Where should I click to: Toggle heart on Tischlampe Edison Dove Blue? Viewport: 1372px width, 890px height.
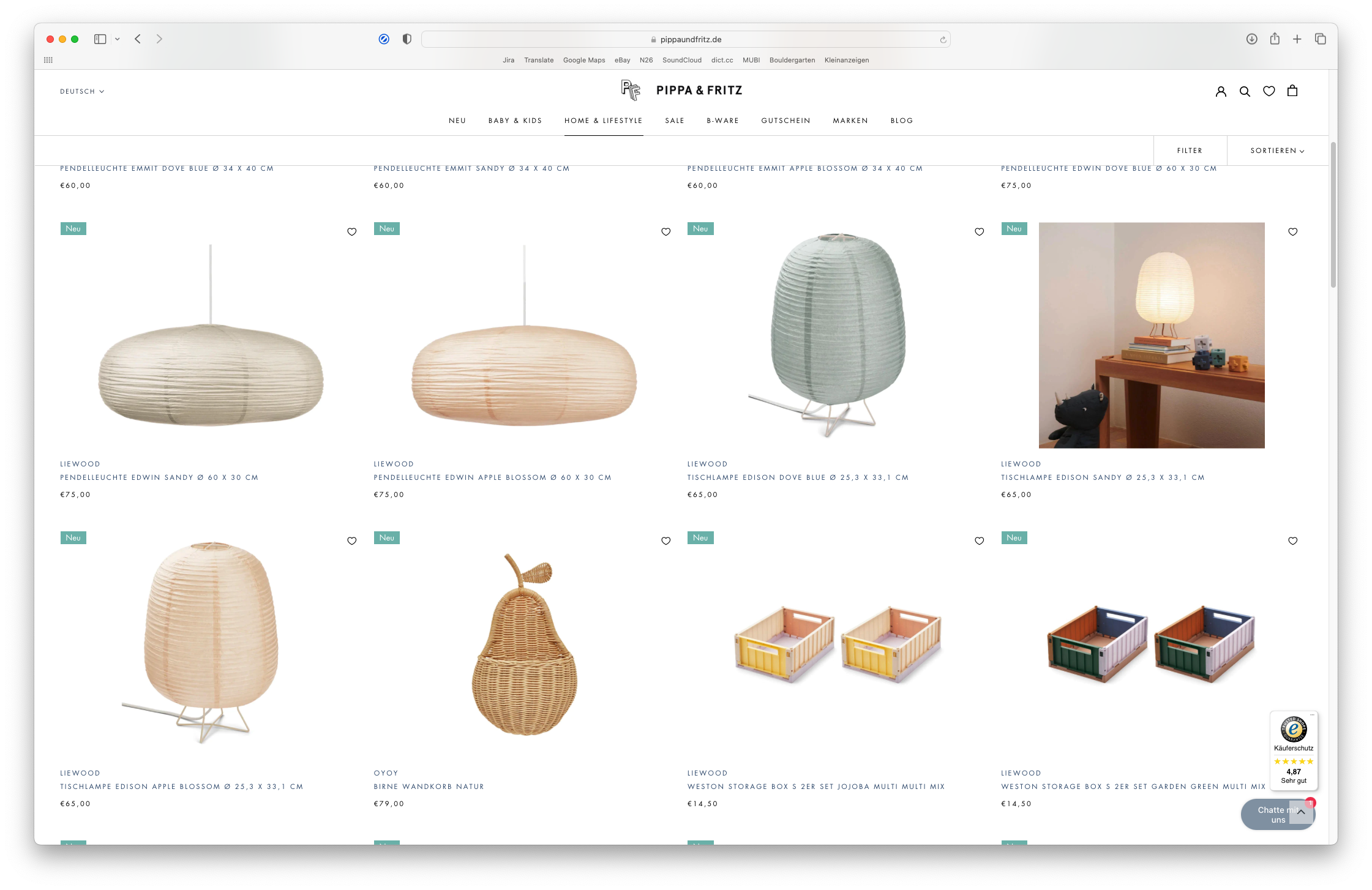click(980, 231)
